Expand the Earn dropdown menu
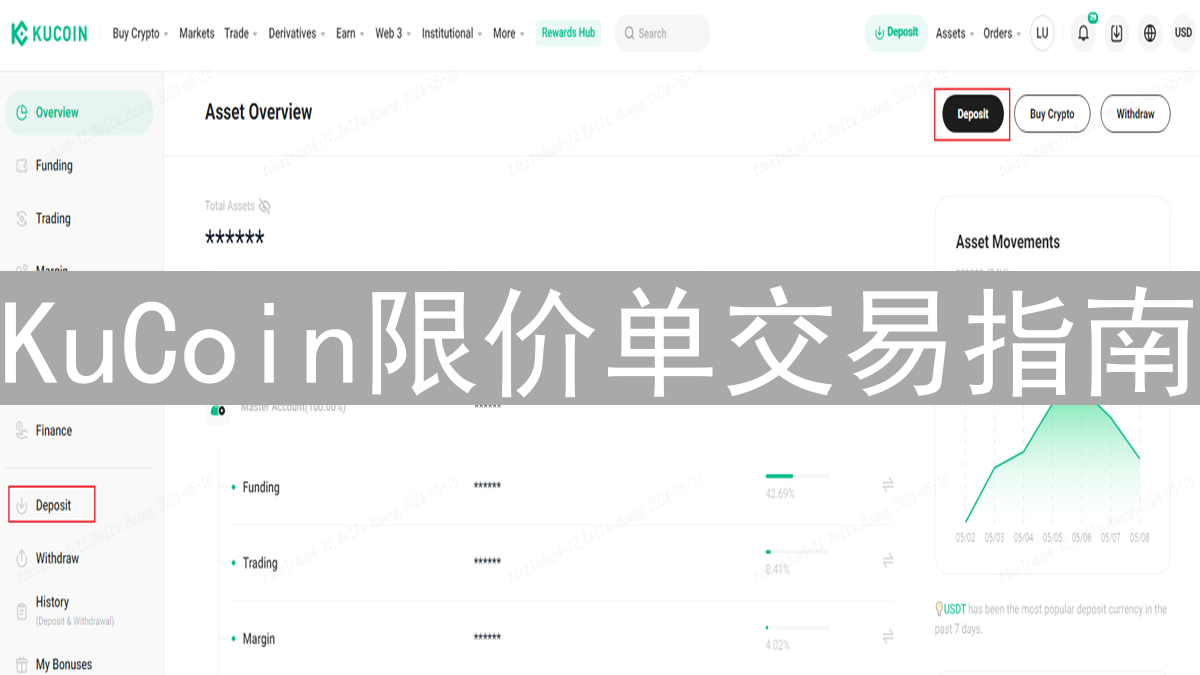The width and height of the screenshot is (1200, 675). pyautogui.click(x=350, y=33)
